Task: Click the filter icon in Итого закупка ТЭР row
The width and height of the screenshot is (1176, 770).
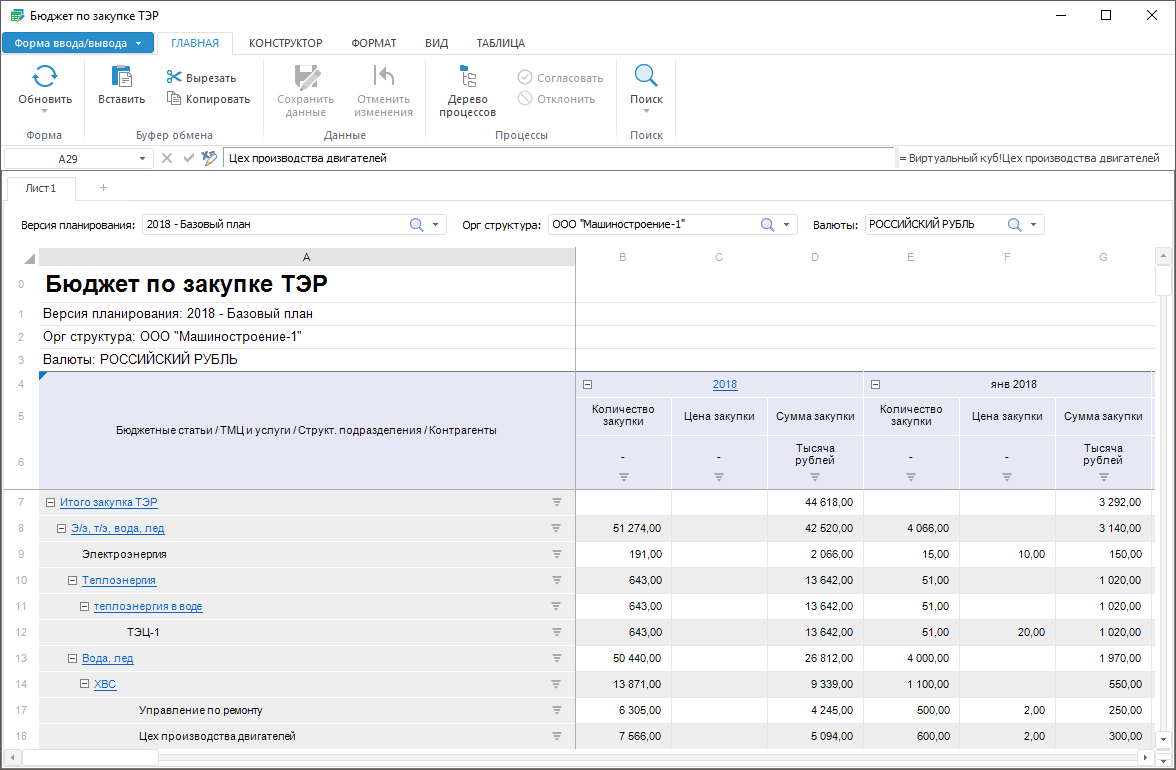Action: click(x=557, y=502)
